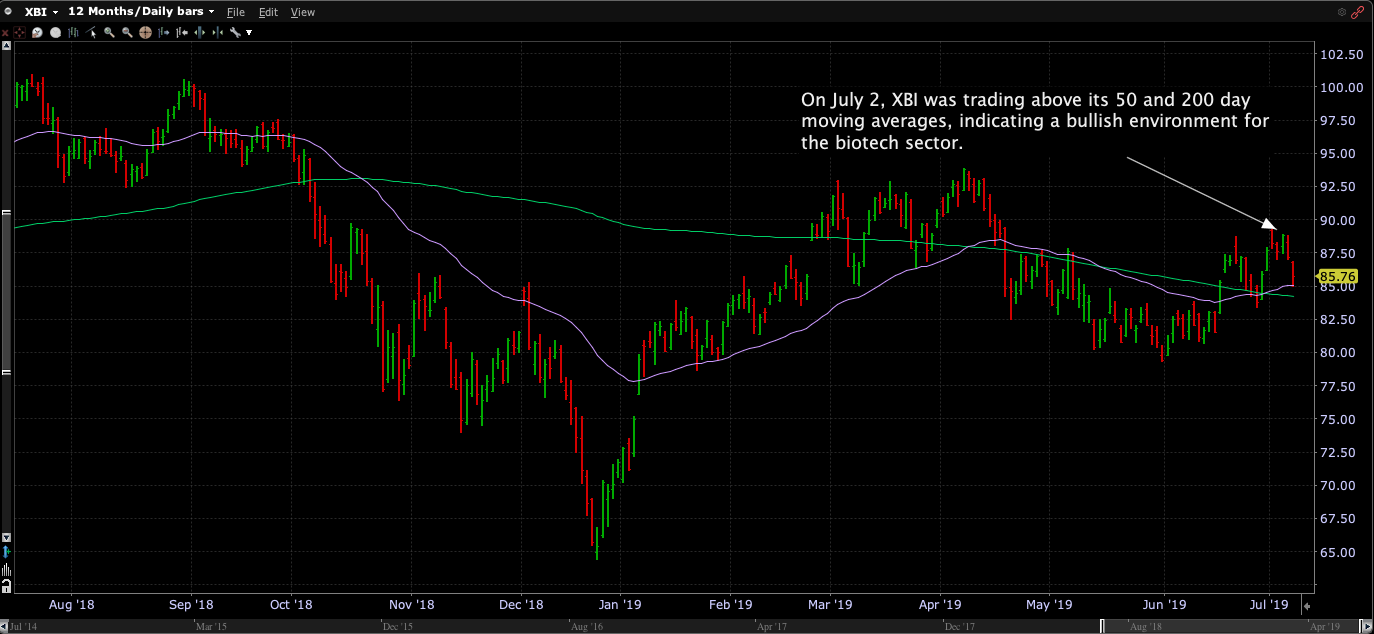The image size is (1374, 634).
Task: Click the green zoom in magnifier
Action: [110, 32]
